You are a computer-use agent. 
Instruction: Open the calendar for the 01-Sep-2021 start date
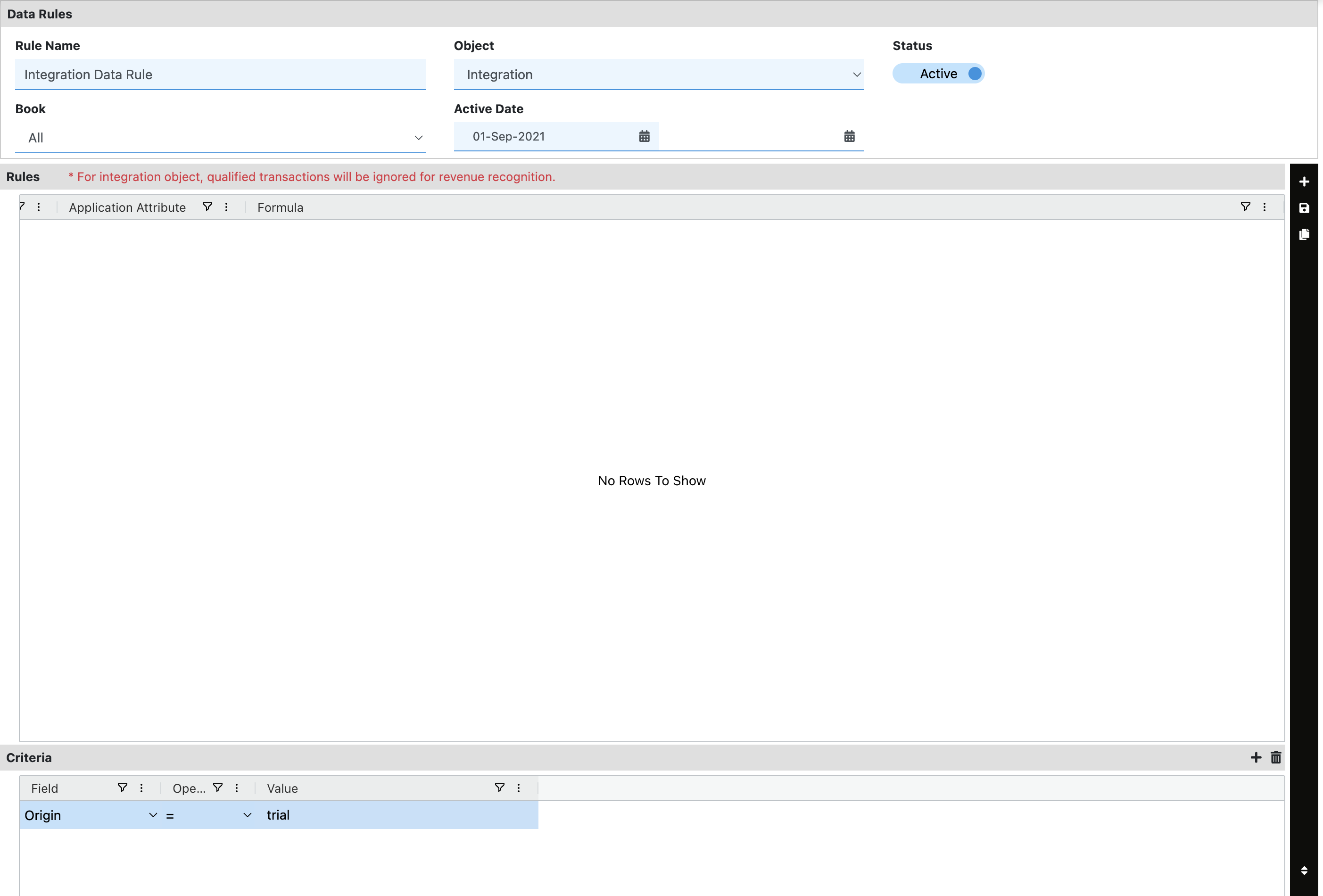pos(644,137)
